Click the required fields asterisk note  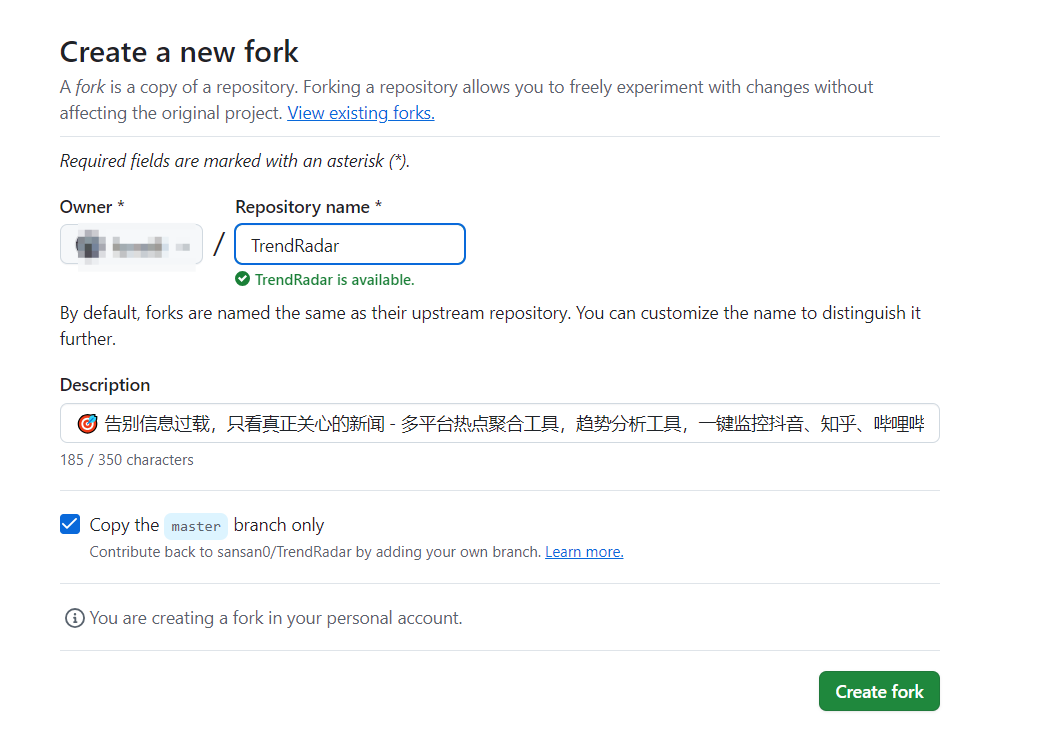[235, 161]
